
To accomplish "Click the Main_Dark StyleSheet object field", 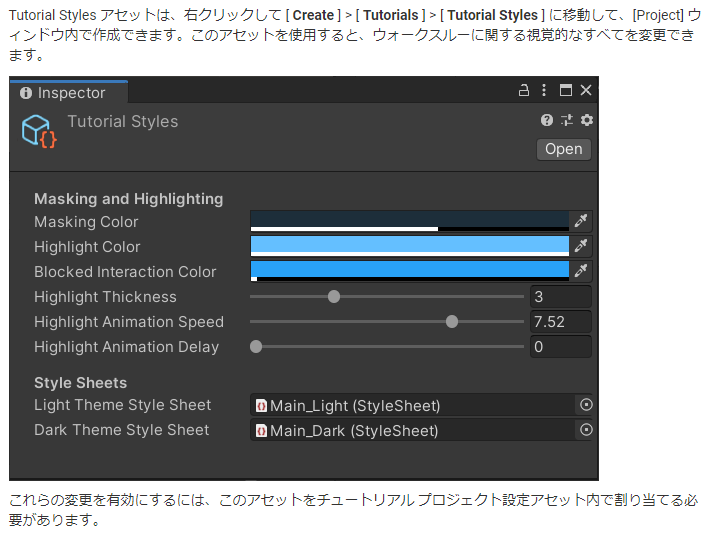I will coord(413,431).
